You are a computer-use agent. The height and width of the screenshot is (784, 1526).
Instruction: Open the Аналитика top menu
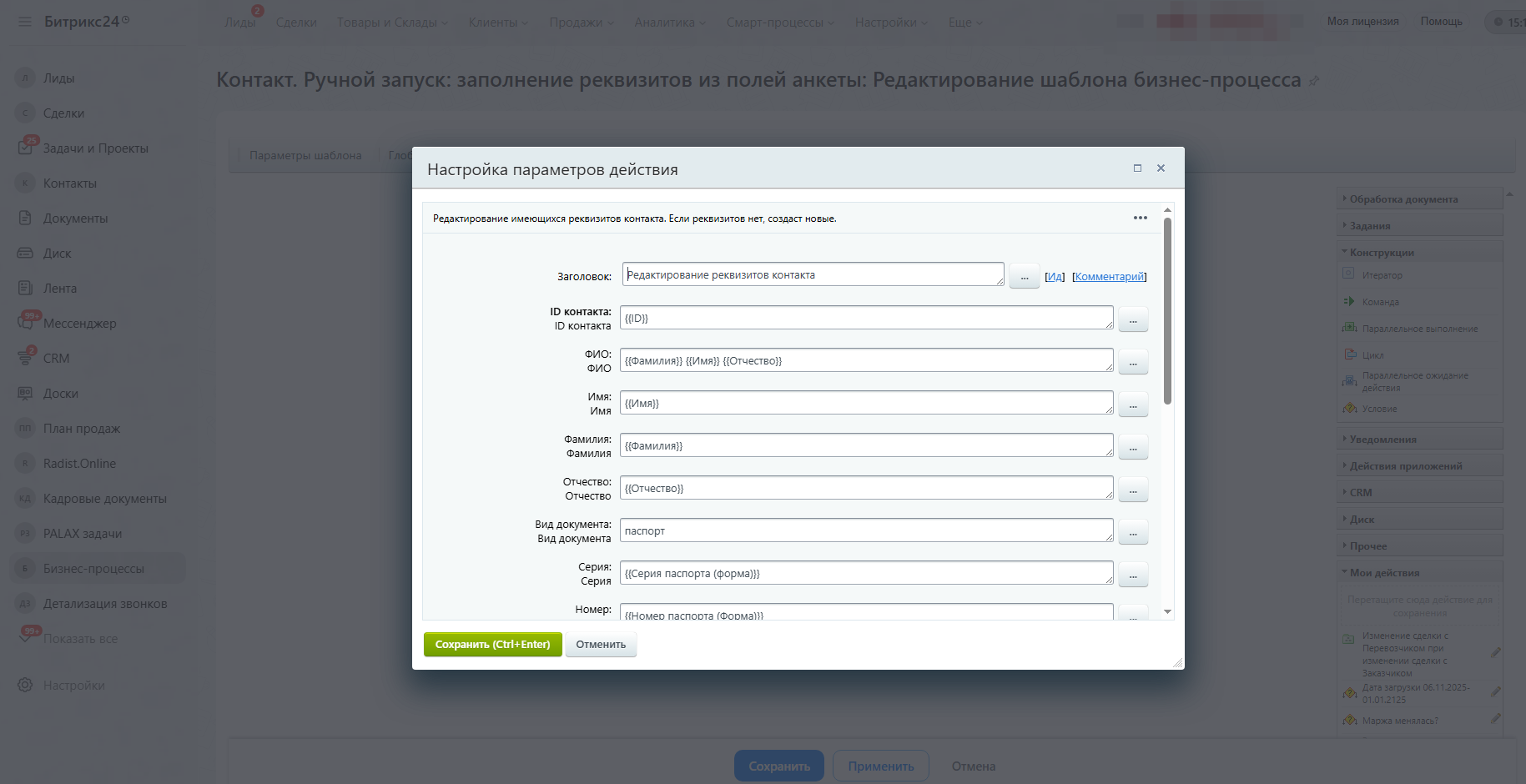point(669,23)
